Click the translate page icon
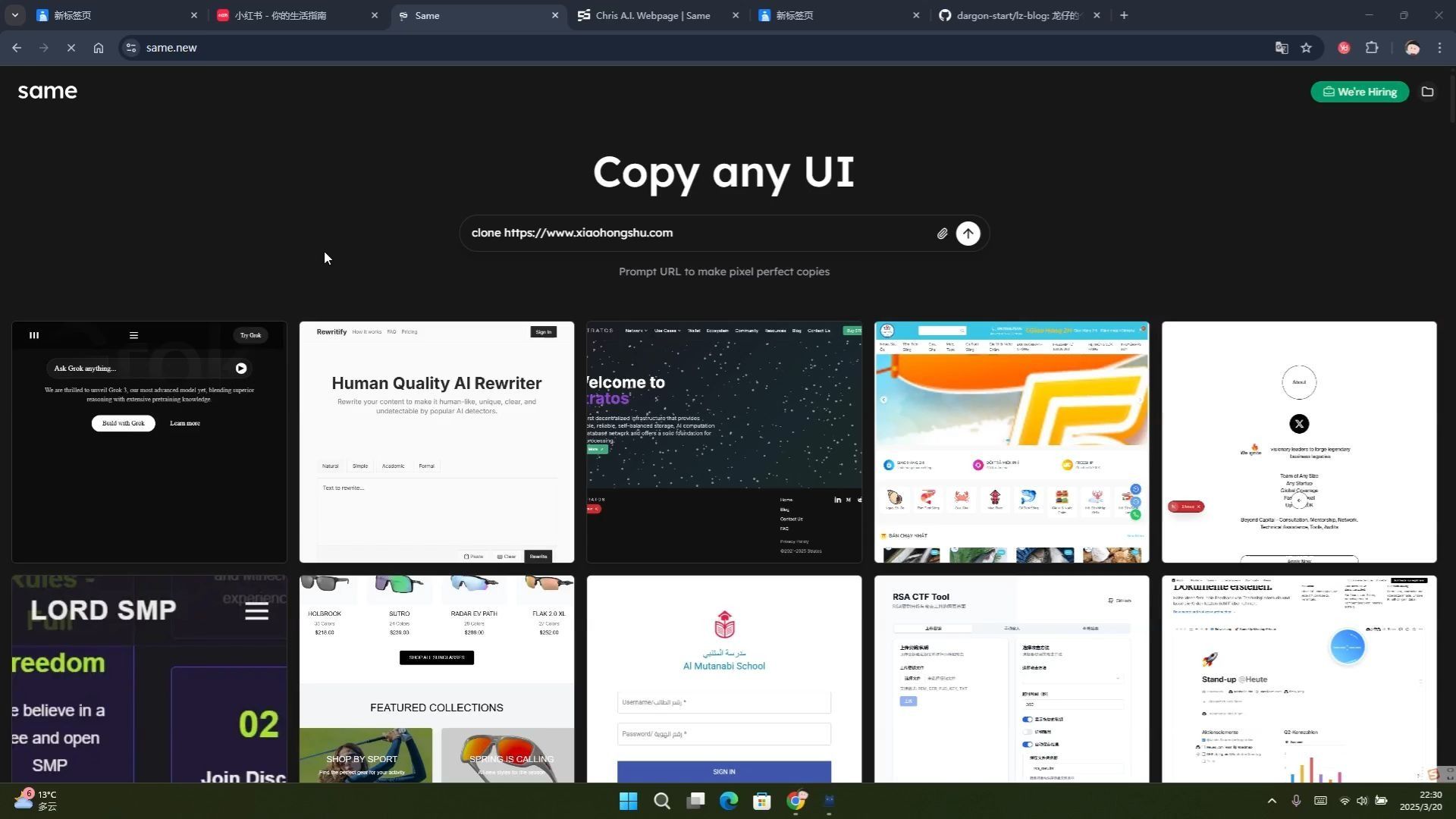Viewport: 1456px width, 819px height. 1282,48
